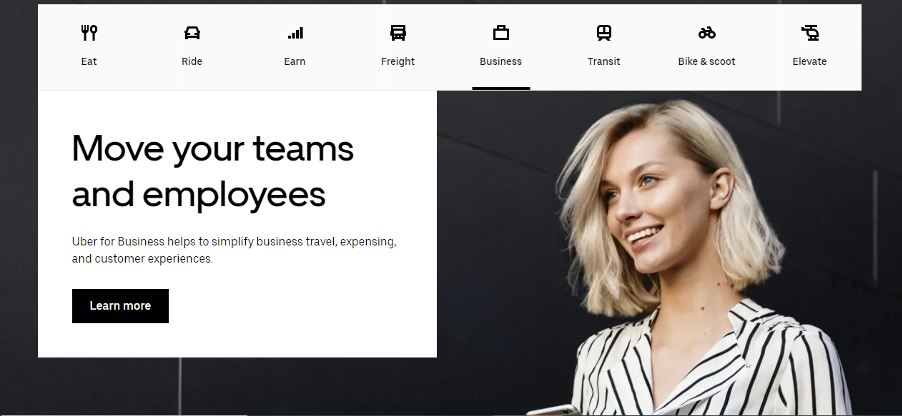
Task: Click the "Move your teams and employees" heading
Action: click(x=213, y=171)
